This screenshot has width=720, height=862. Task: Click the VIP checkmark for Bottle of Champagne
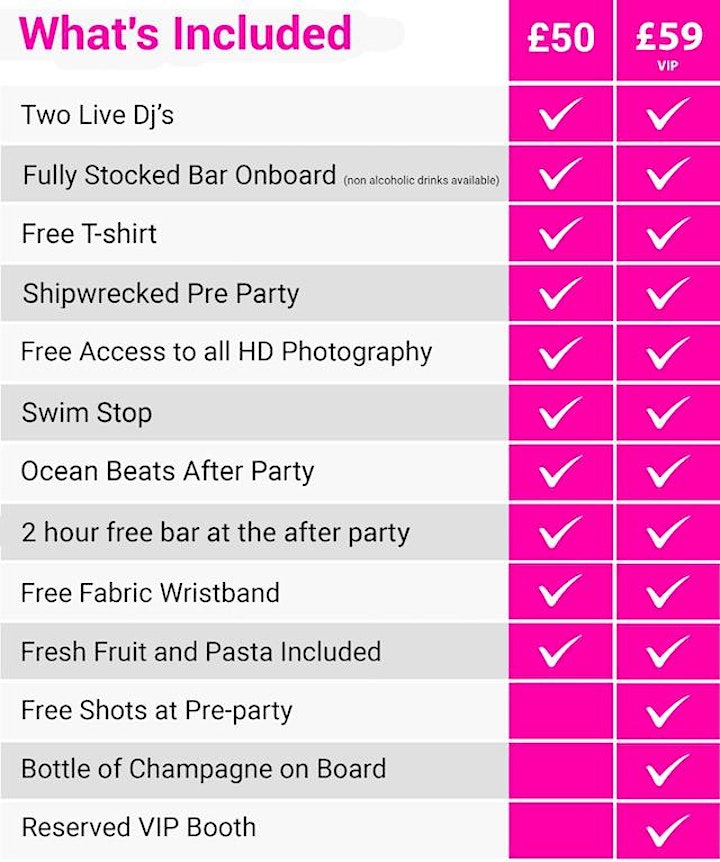(x=668, y=770)
